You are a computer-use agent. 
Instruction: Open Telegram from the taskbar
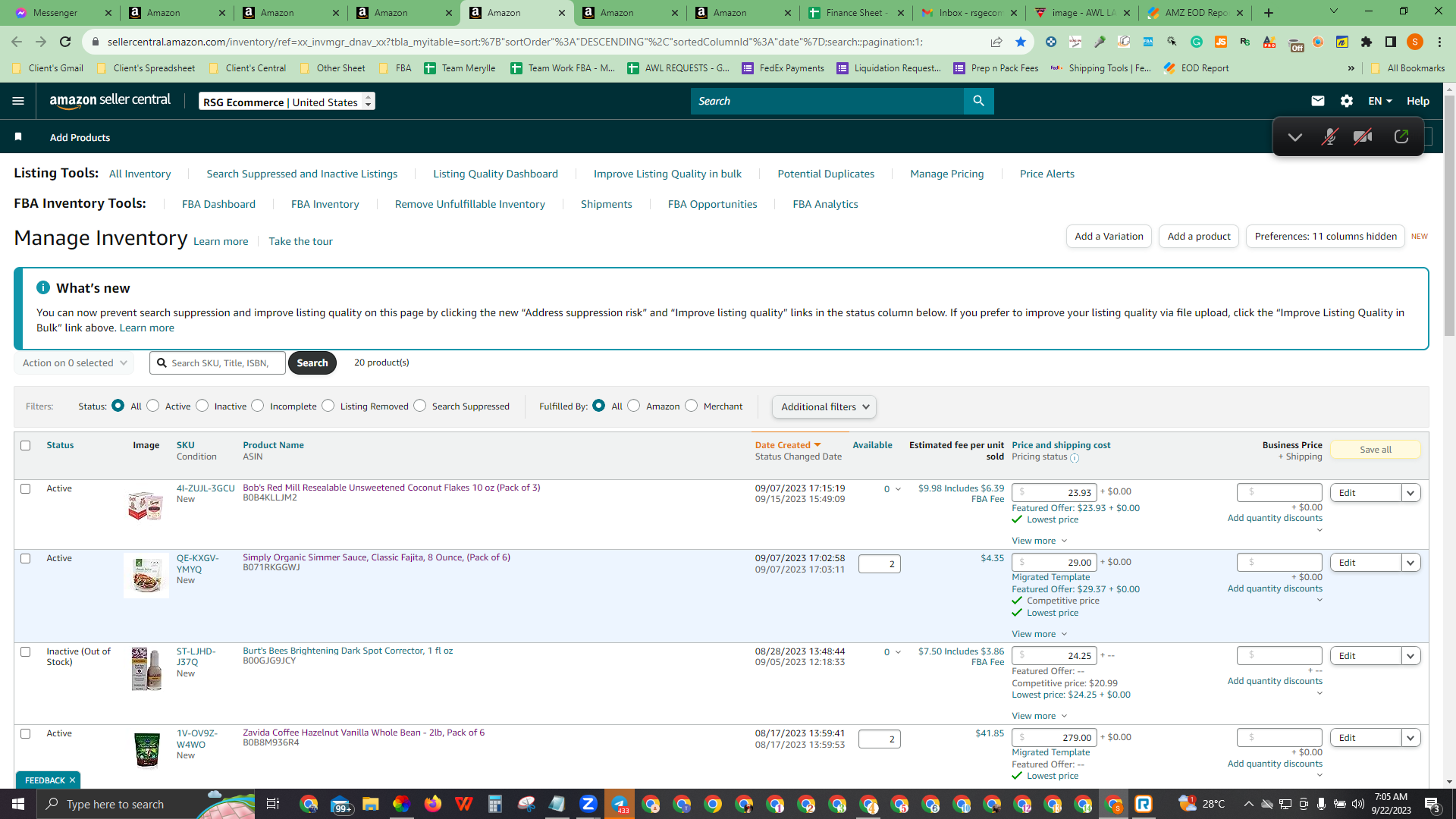click(x=620, y=804)
